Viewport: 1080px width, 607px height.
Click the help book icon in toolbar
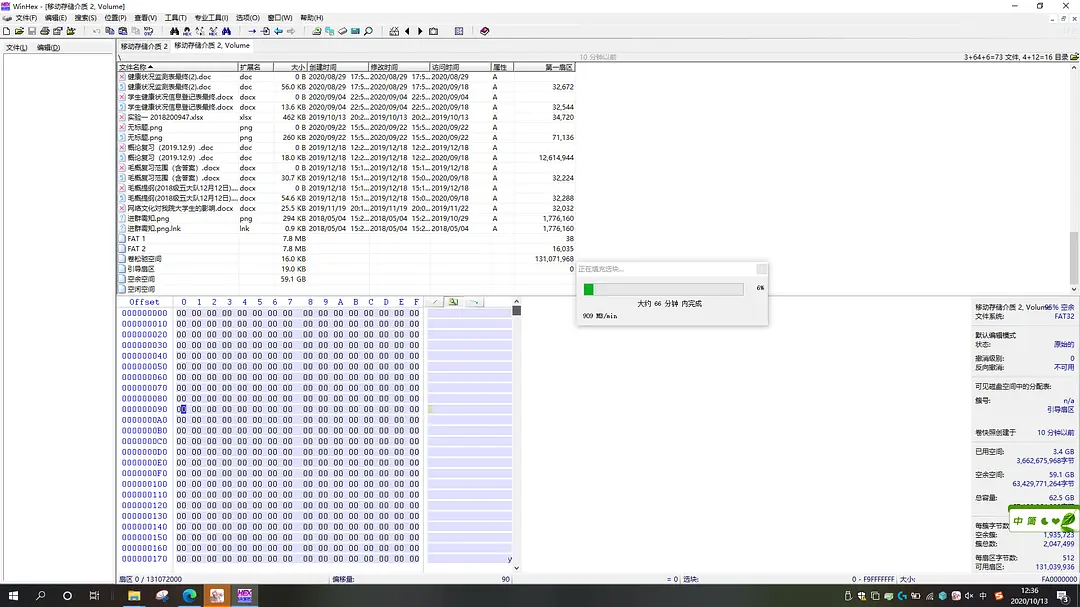point(485,31)
